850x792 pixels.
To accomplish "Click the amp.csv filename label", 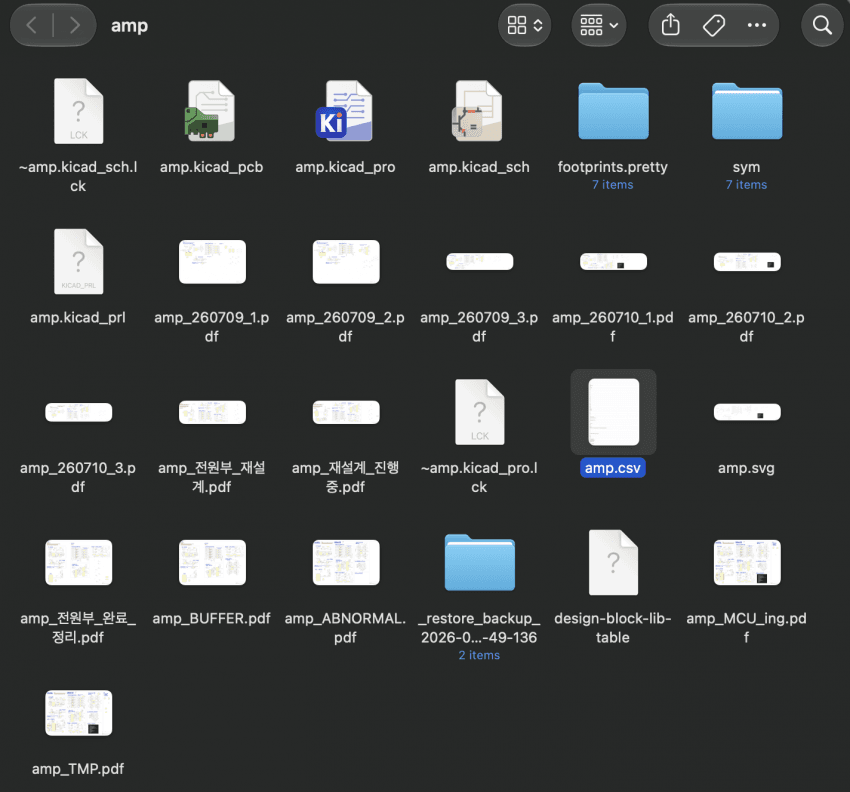I will (x=613, y=468).
